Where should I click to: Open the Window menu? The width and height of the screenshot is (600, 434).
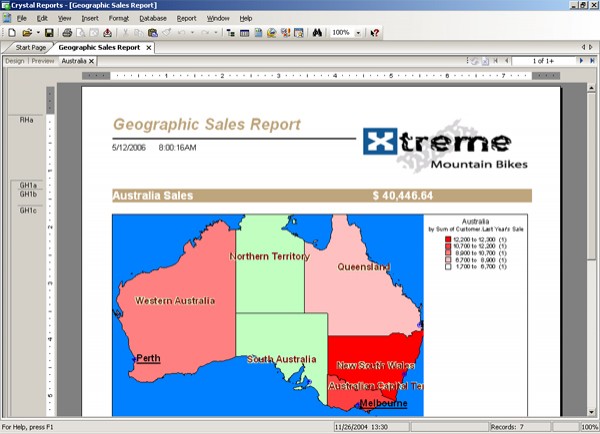[218, 18]
